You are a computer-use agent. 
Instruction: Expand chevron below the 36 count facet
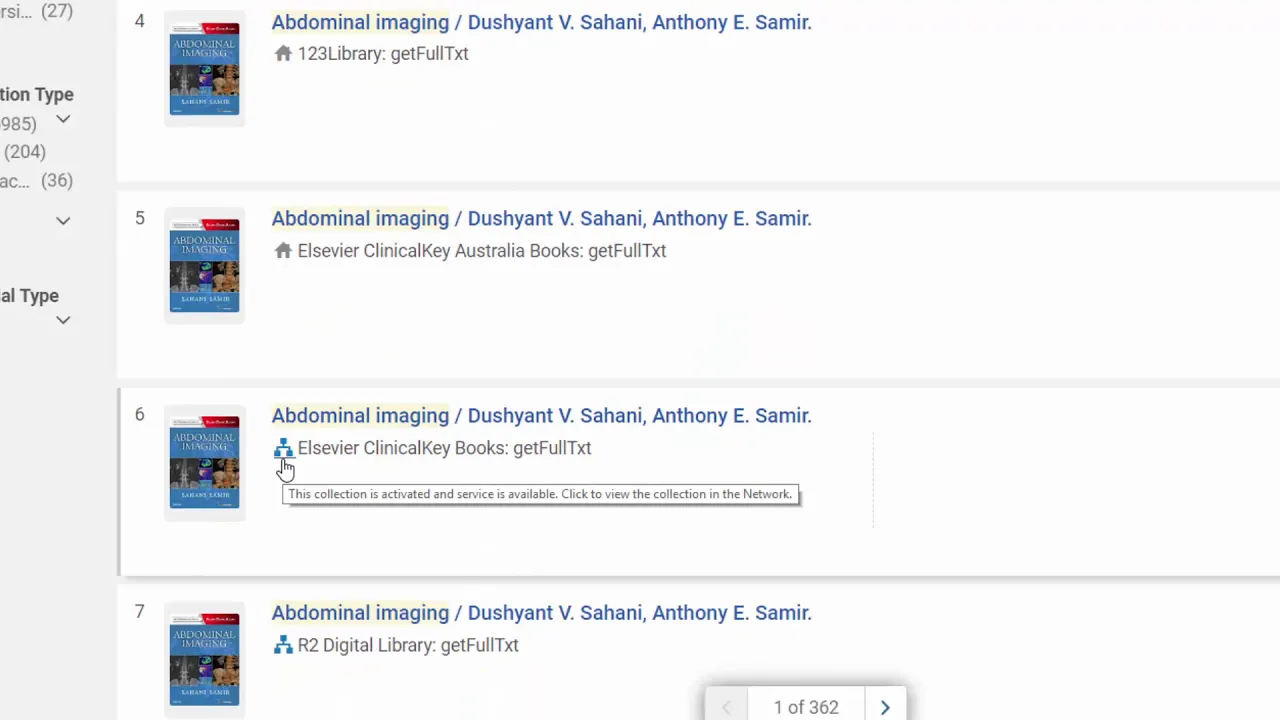point(63,220)
